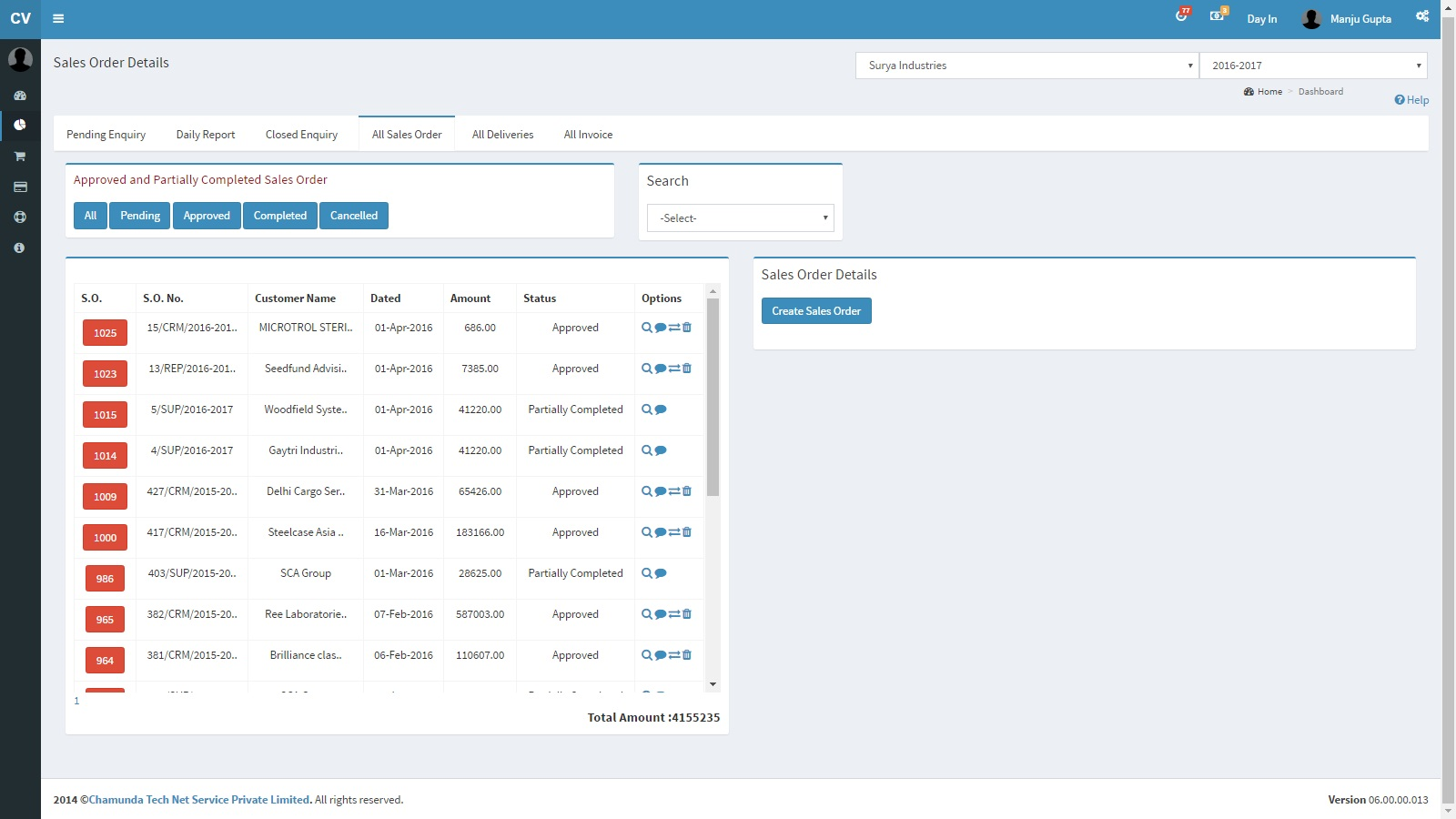Viewport: 1456px width, 819px height.
Task: Open red order button 1015
Action: click(x=105, y=415)
